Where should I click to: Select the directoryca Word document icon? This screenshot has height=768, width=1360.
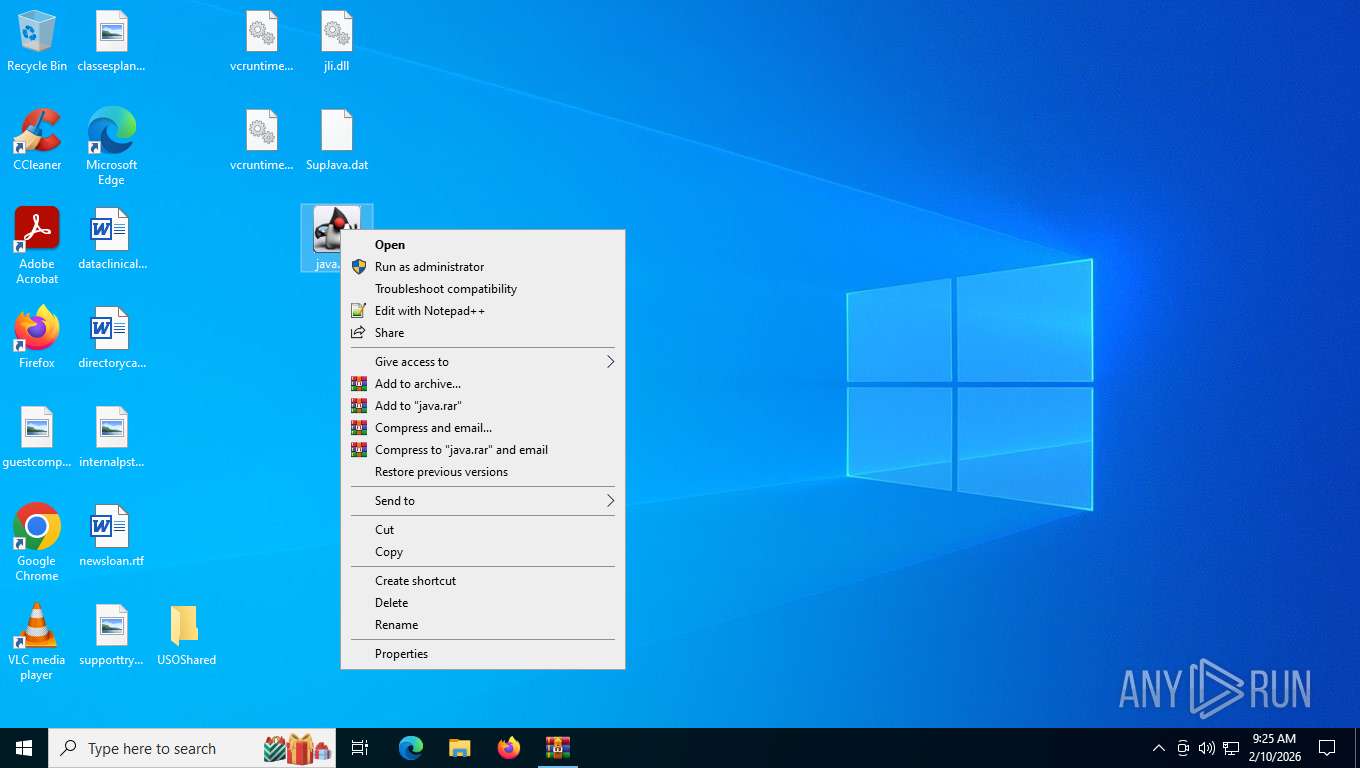111,339
